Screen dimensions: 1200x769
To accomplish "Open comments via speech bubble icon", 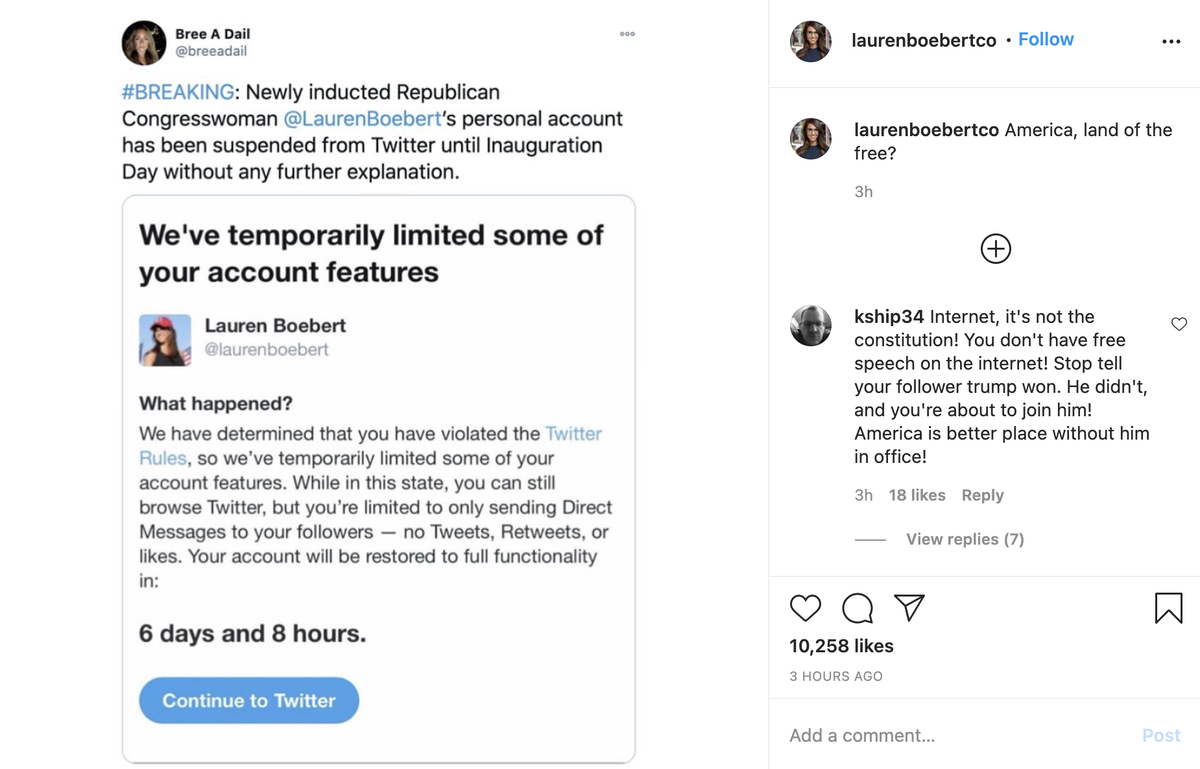I will (x=857, y=608).
